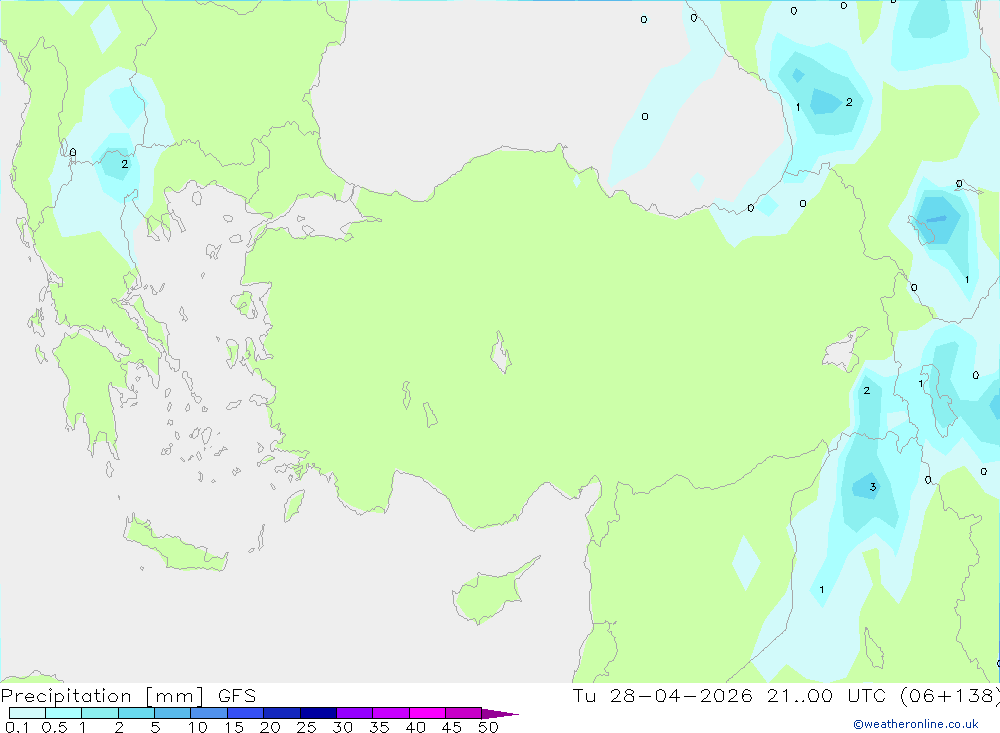Viewport: 1000px width, 733px height.
Task: Click the "Precipitation [mm]" title text
Action: (x=102, y=695)
